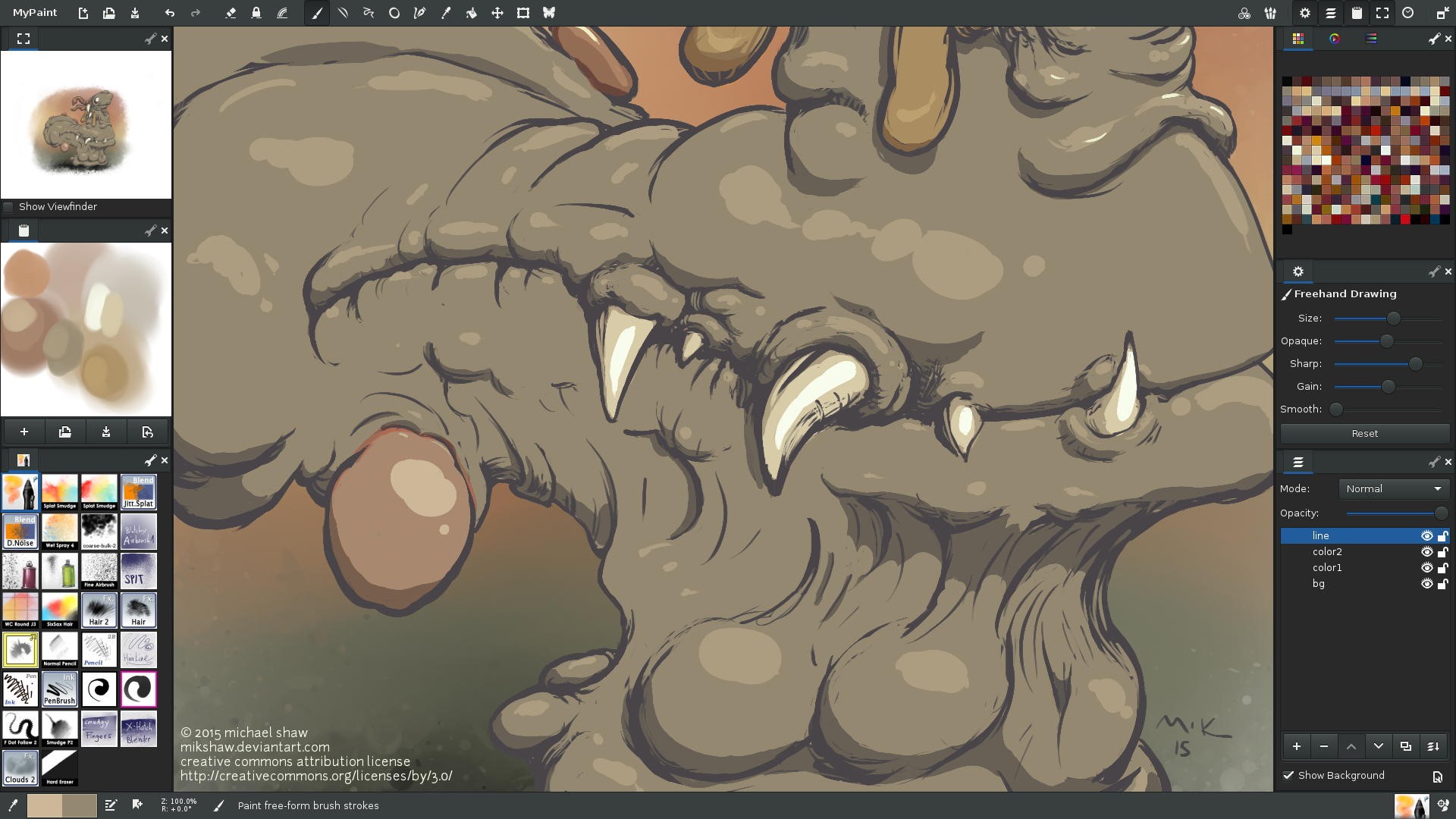
Task: Open the MyPaint main menu
Action: 35,13
